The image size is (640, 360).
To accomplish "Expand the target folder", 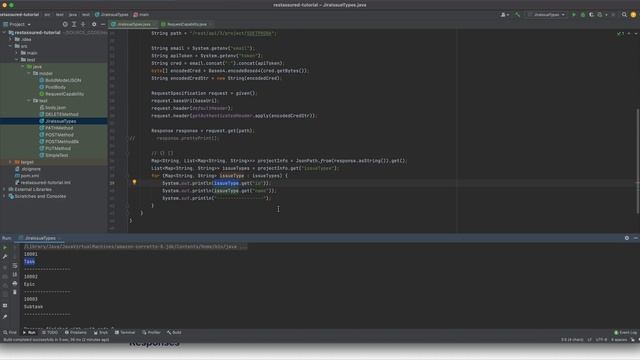I will coord(10,162).
